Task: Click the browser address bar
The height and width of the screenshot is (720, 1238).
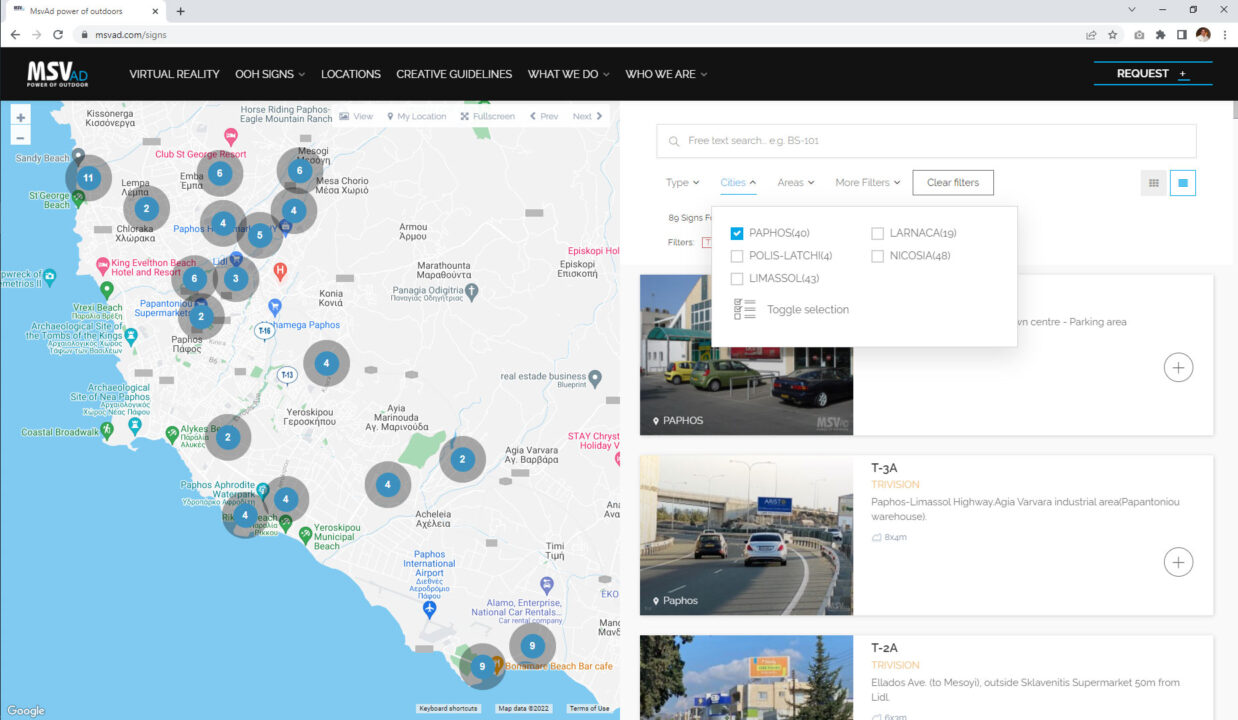Action: pos(580,34)
